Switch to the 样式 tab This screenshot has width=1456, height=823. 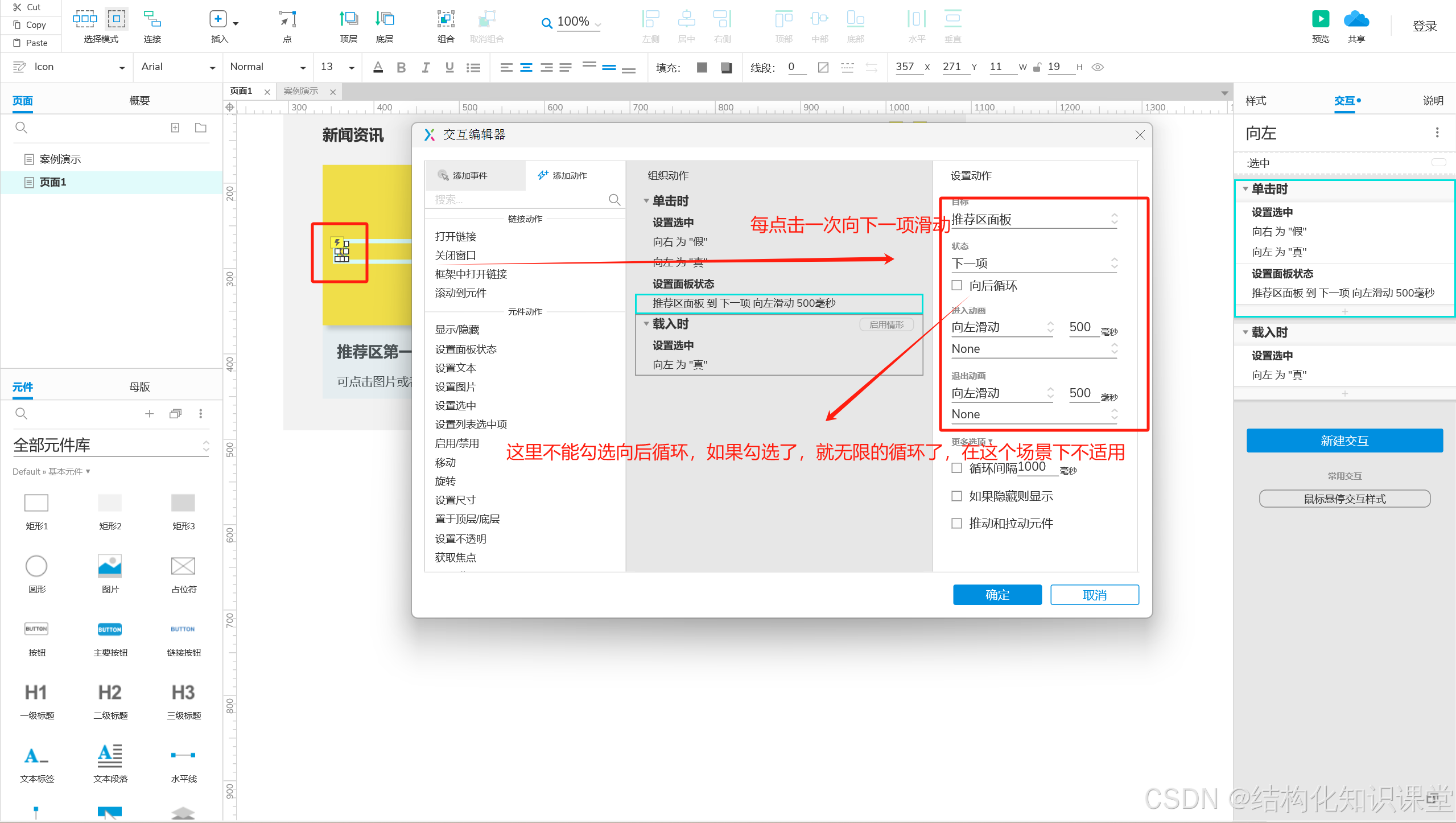coord(1256,101)
